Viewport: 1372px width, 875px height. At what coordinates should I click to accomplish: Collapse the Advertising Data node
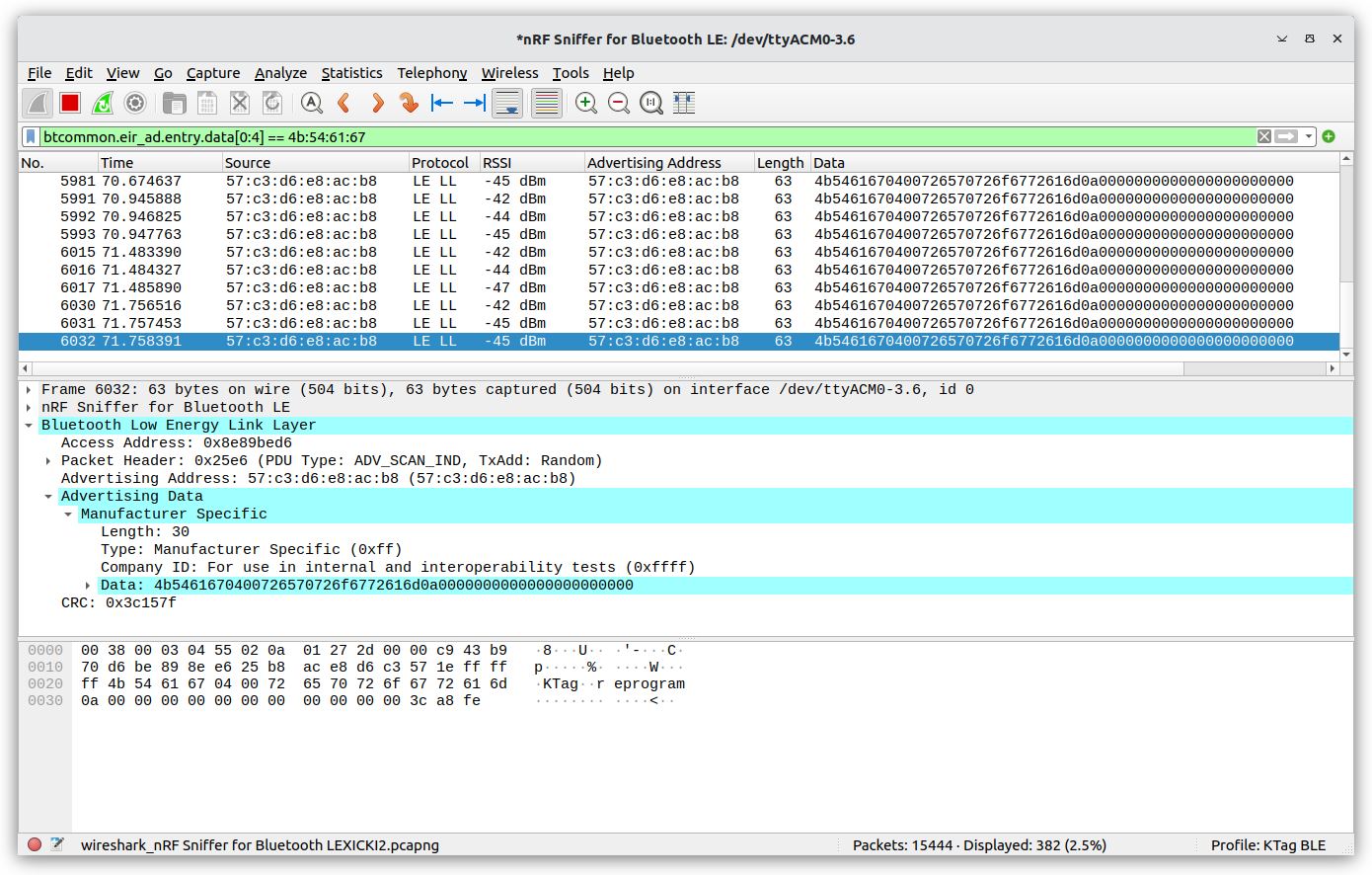(48, 497)
